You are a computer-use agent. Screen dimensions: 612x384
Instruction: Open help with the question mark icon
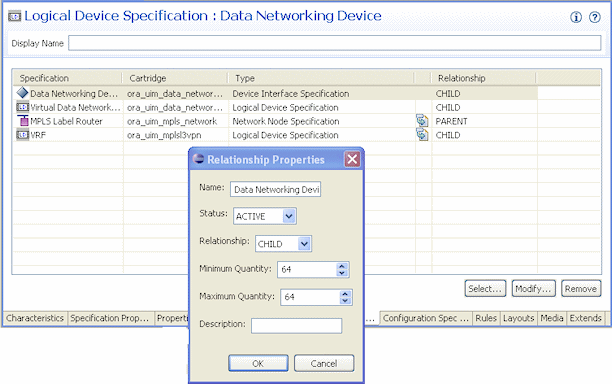[594, 17]
